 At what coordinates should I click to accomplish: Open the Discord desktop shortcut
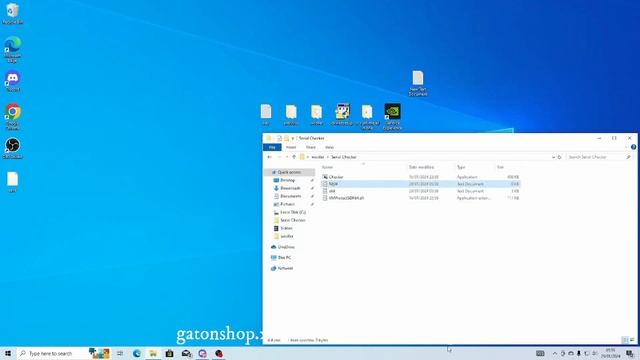pyautogui.click(x=13, y=81)
